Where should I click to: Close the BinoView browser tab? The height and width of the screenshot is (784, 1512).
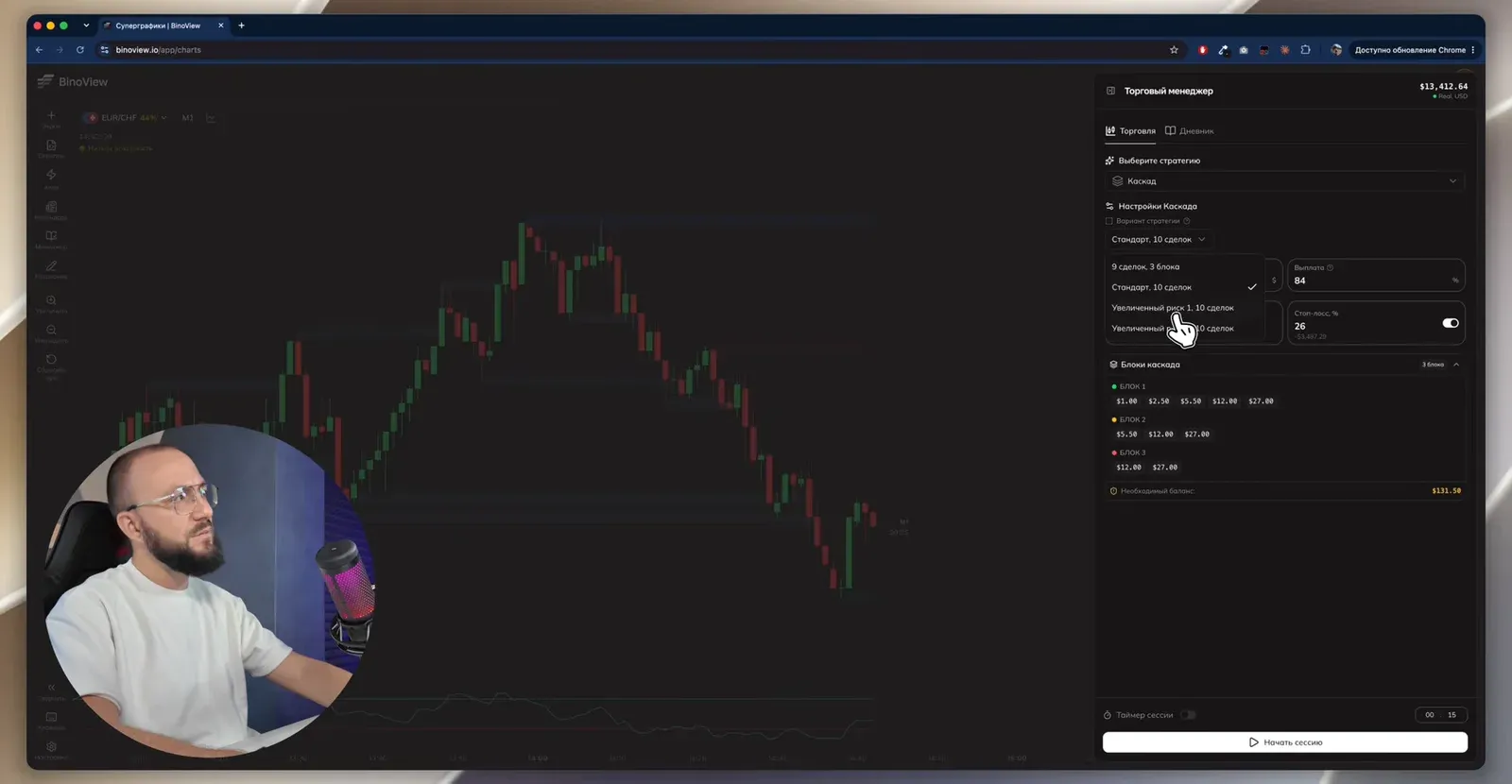tap(221, 26)
